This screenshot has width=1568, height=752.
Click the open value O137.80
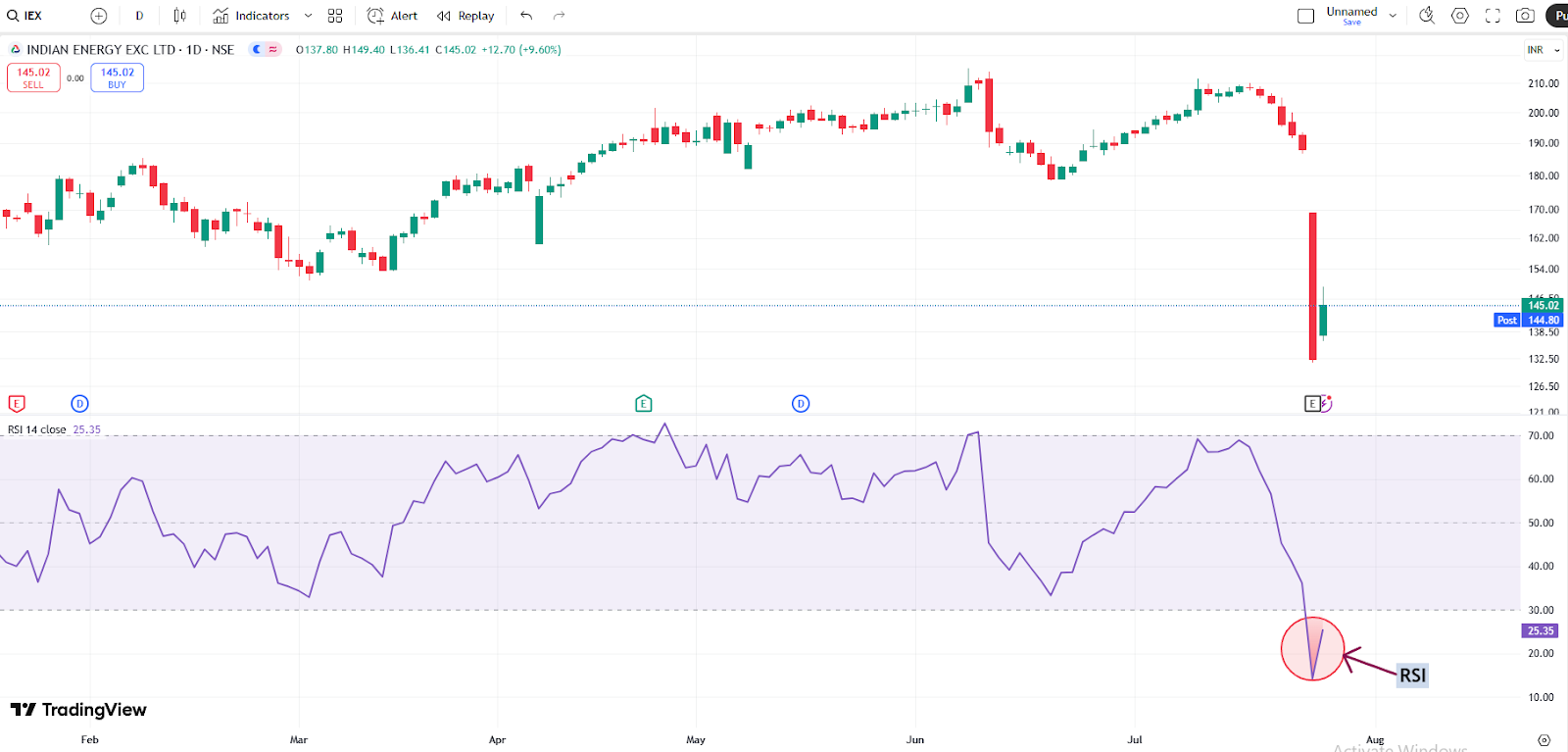[x=317, y=50]
